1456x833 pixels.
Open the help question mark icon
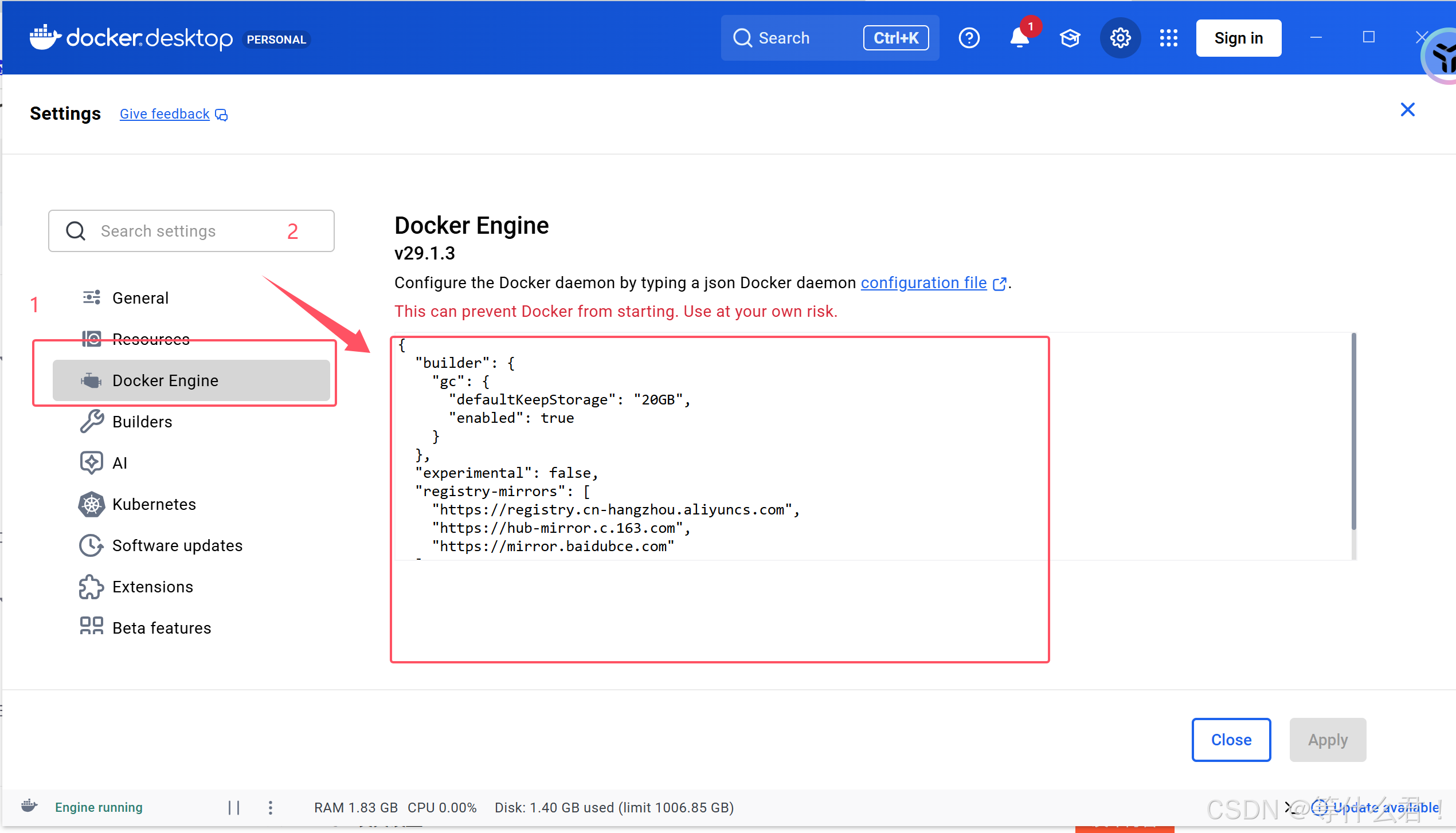click(x=969, y=38)
